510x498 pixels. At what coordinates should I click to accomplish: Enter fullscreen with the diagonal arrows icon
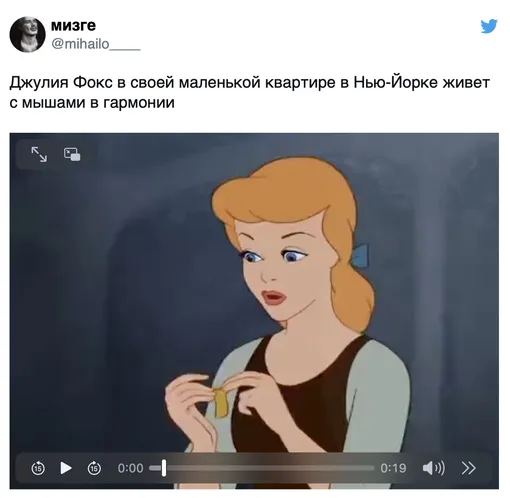(39, 154)
